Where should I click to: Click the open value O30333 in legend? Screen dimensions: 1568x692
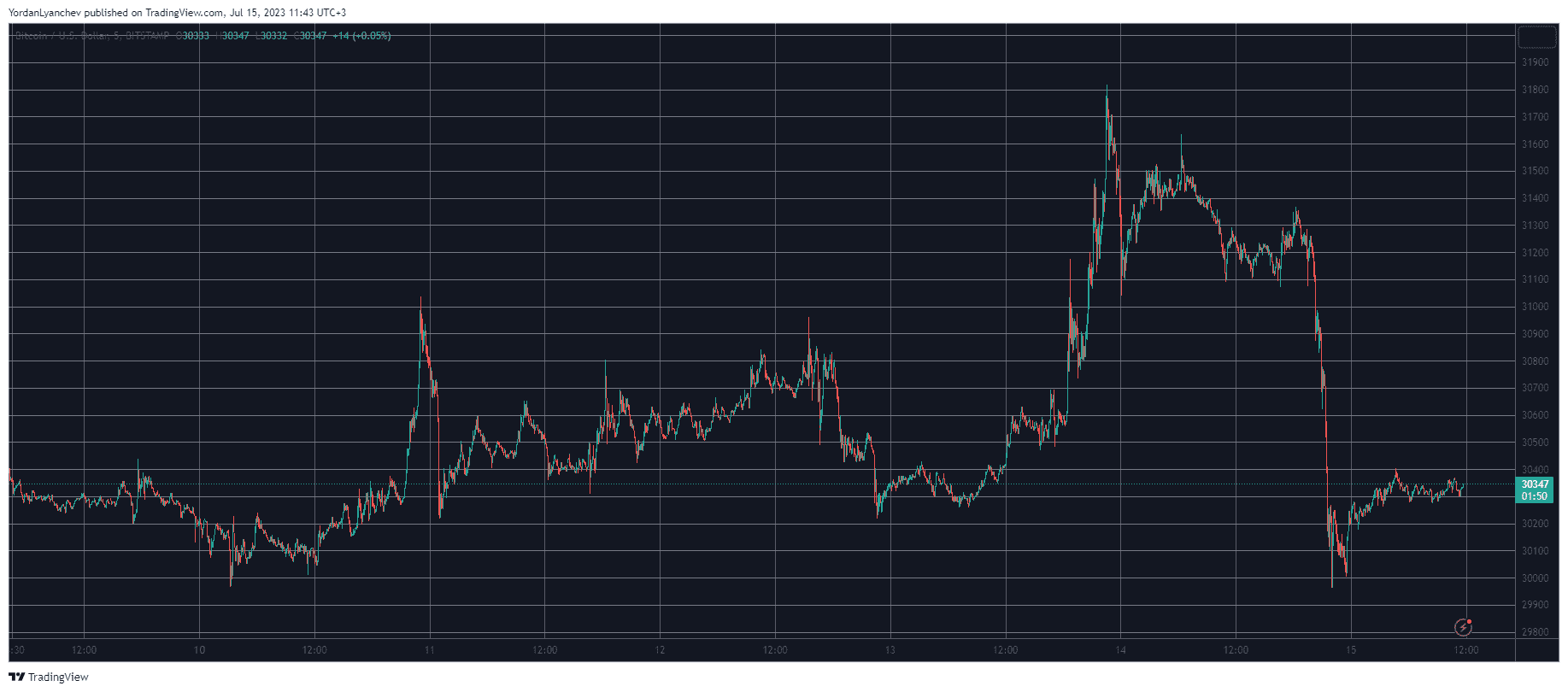[192, 36]
